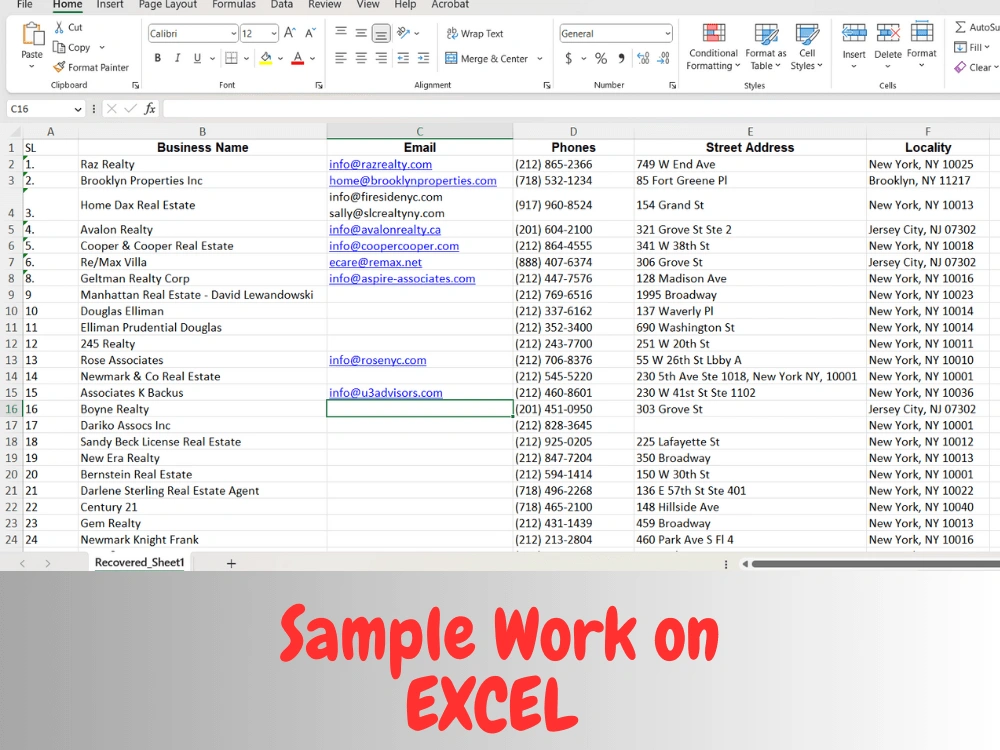1000x750 pixels.
Task: Switch to the Page Layout tab
Action: (168, 4)
